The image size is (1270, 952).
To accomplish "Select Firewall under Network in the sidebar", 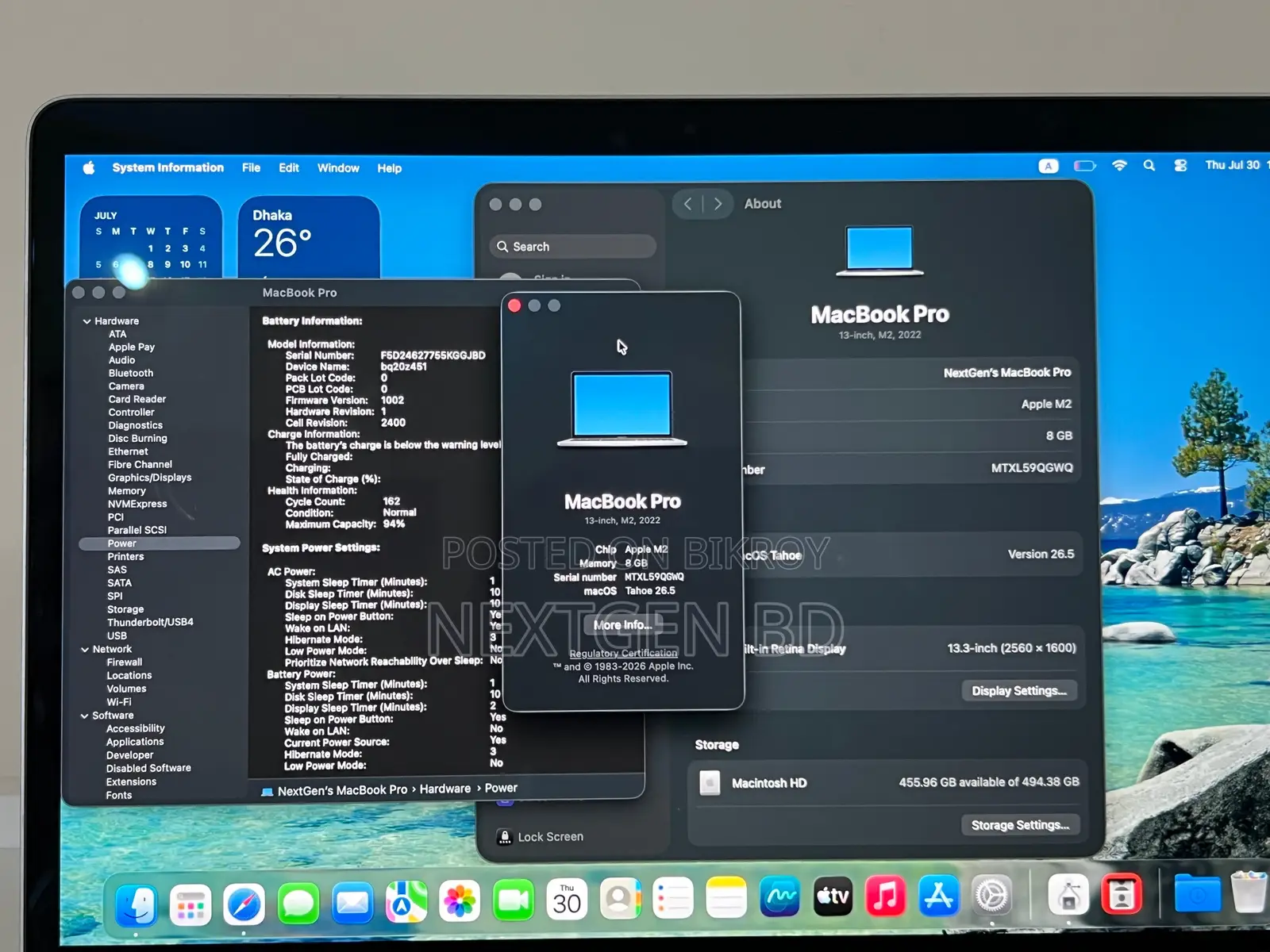I will [x=125, y=662].
